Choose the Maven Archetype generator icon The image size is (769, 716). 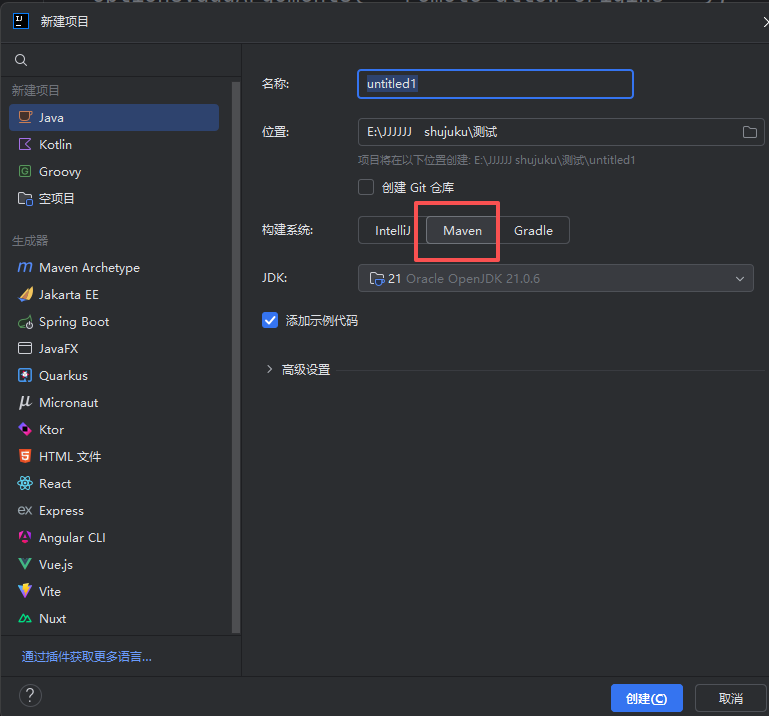[x=25, y=267]
